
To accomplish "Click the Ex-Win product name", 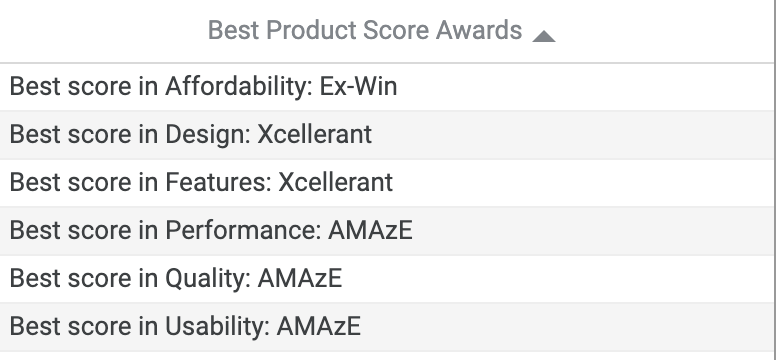I will [x=358, y=87].
